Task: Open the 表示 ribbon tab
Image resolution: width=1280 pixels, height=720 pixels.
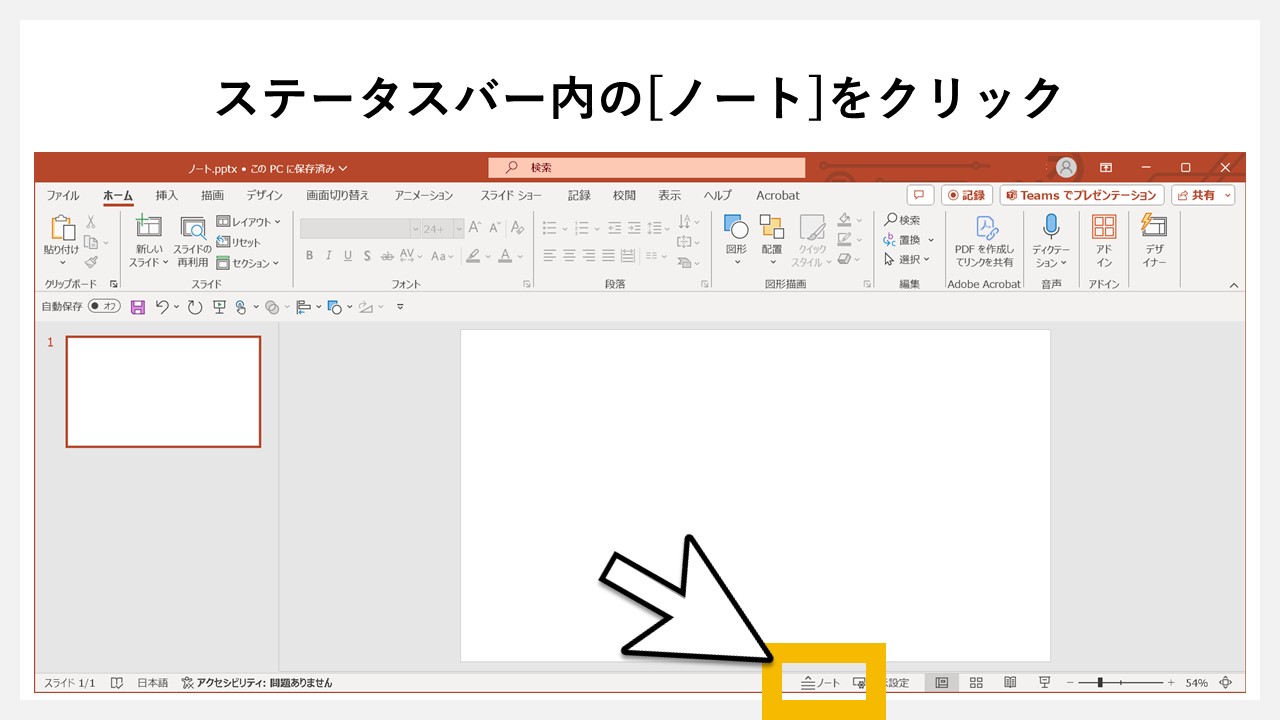Action: (x=668, y=195)
